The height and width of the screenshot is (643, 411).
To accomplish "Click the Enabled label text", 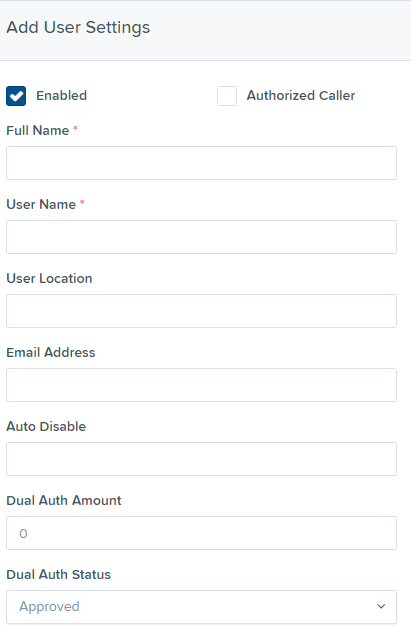I will click(x=62, y=96).
